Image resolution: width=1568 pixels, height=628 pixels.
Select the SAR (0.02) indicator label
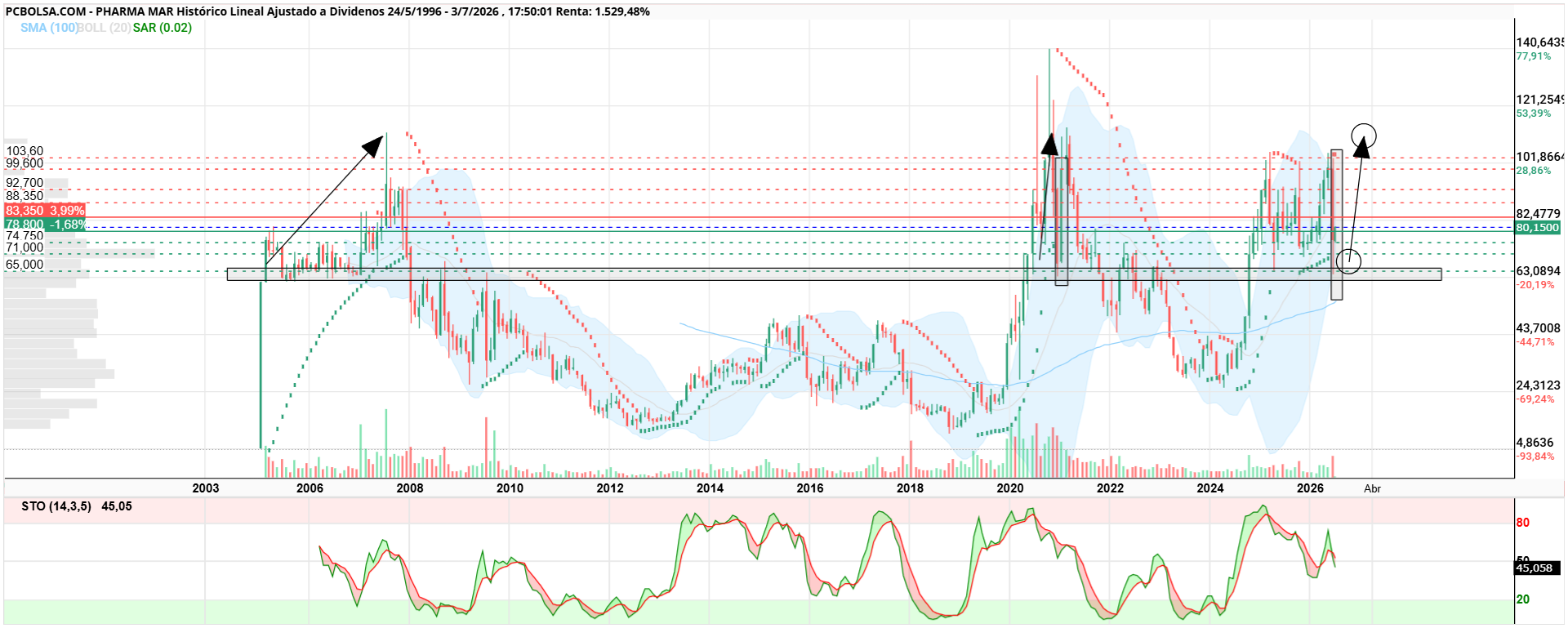click(163, 28)
